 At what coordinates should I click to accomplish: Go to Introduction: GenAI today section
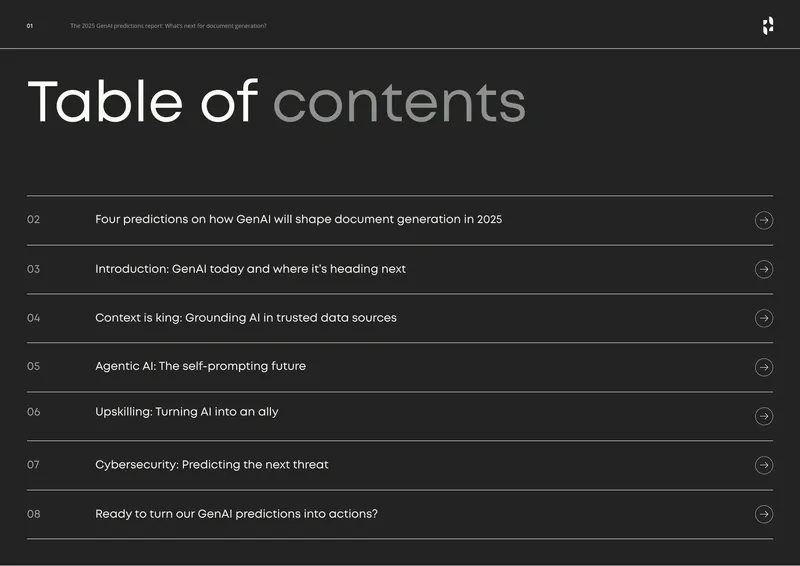point(251,268)
